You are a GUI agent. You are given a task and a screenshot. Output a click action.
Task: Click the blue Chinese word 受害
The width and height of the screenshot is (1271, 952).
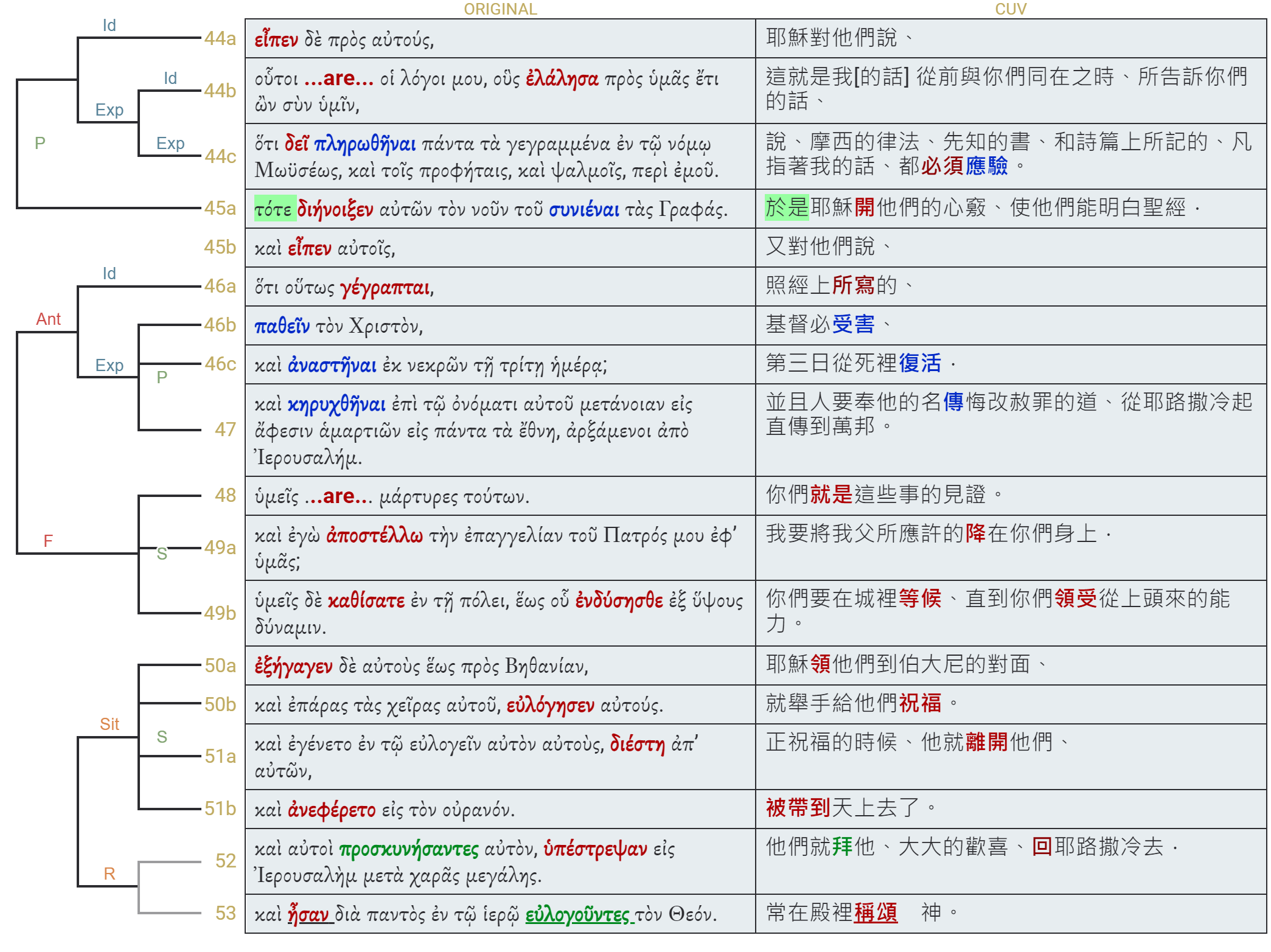pos(854,324)
